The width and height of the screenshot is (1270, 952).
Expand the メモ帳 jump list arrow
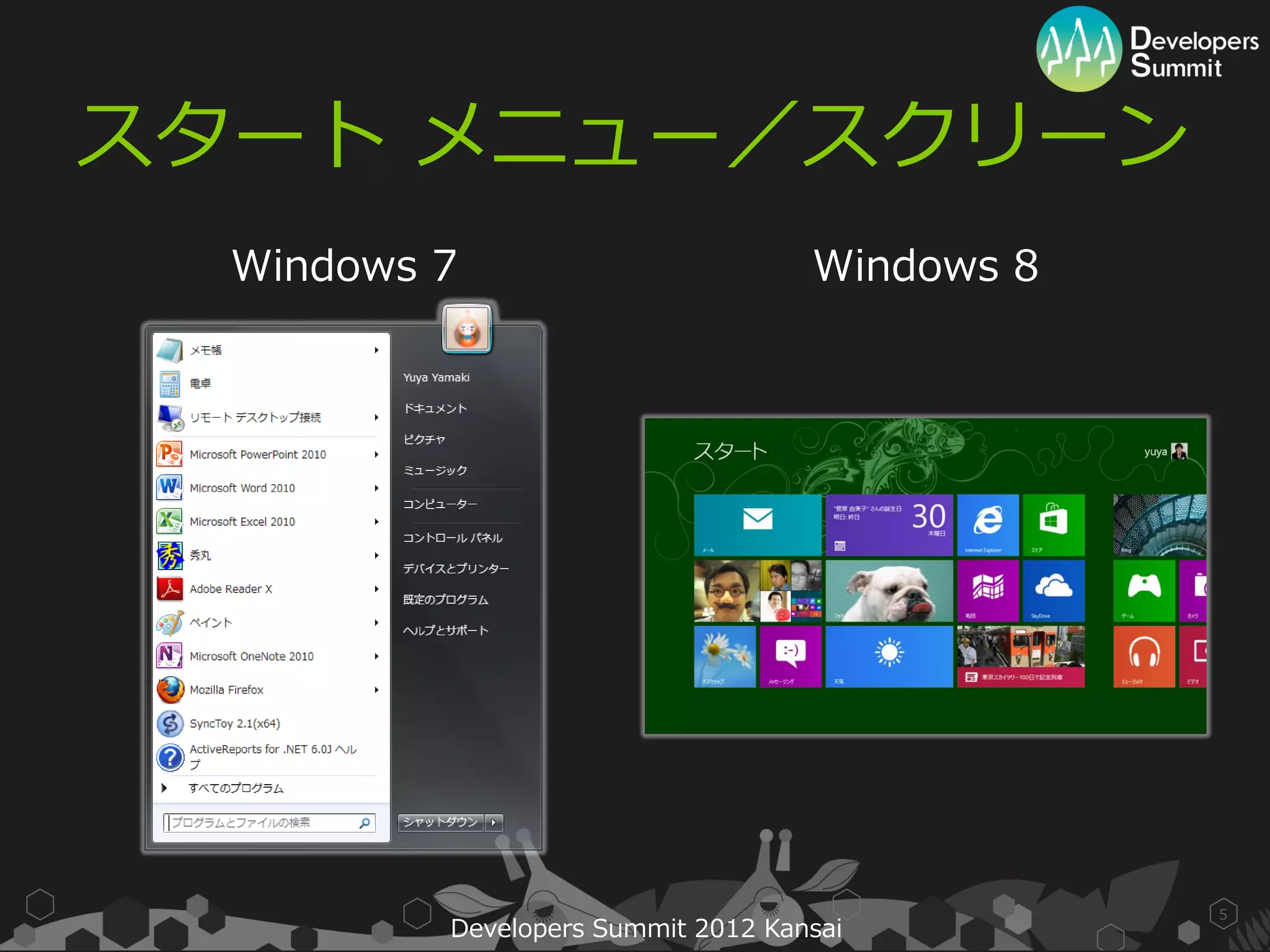[x=376, y=350]
